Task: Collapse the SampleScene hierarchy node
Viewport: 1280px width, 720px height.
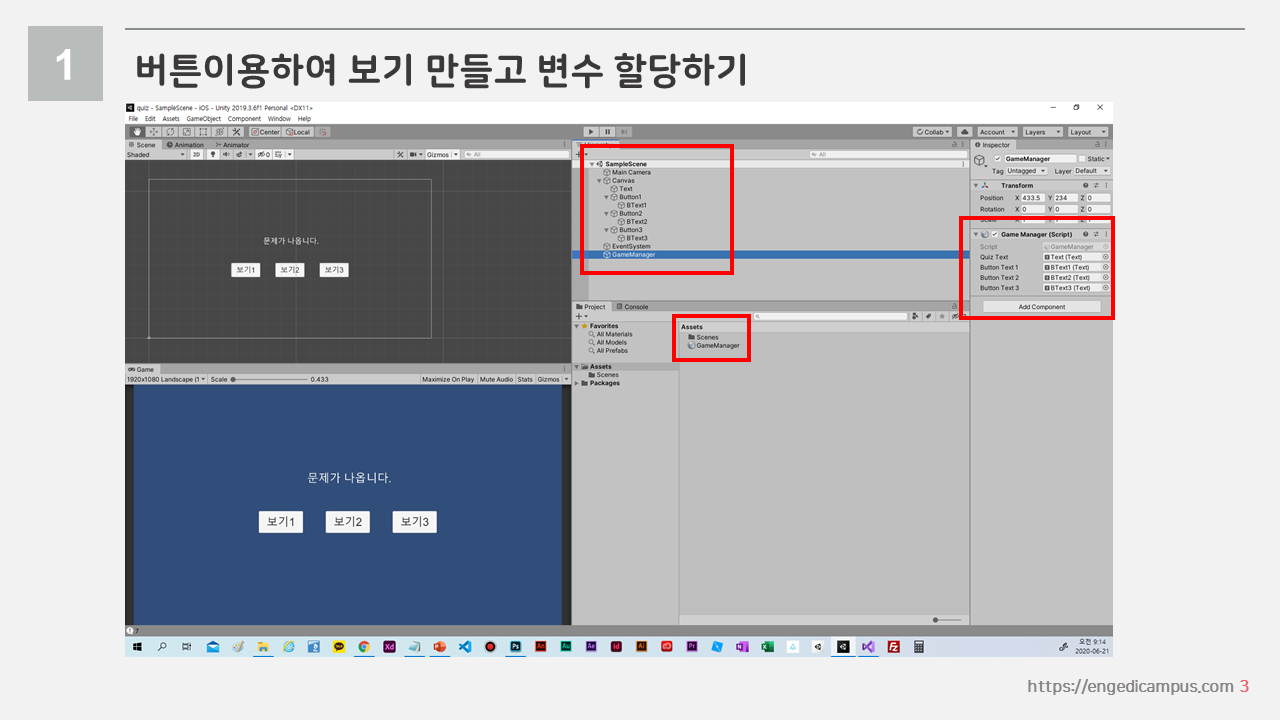Action: (x=592, y=164)
